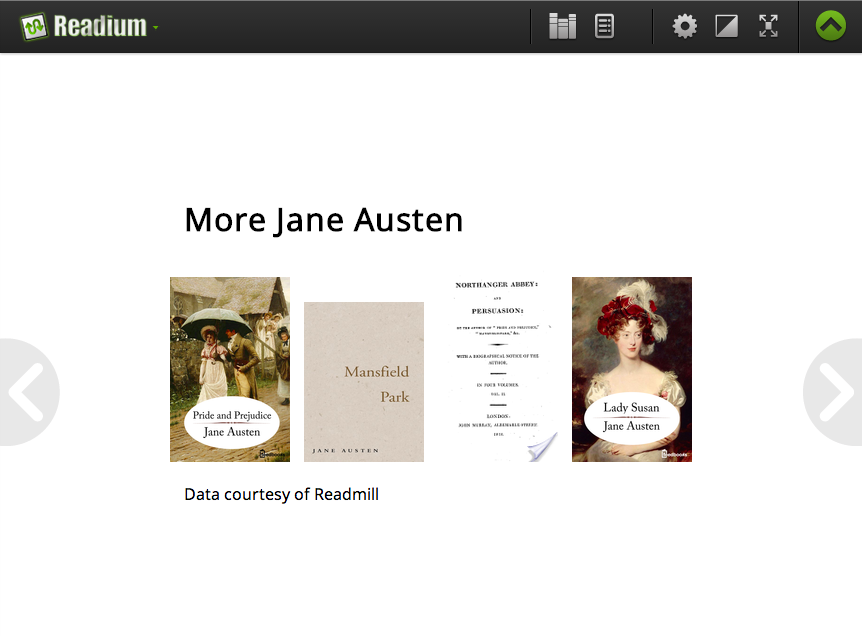Open the library bookshelf icon
The image size is (862, 636).
tap(562, 26)
